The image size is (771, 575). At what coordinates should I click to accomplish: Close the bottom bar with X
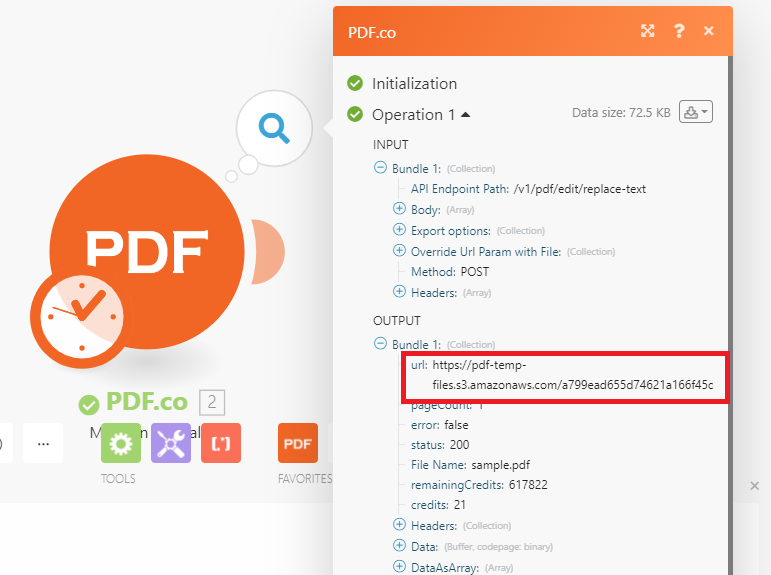[x=755, y=486]
